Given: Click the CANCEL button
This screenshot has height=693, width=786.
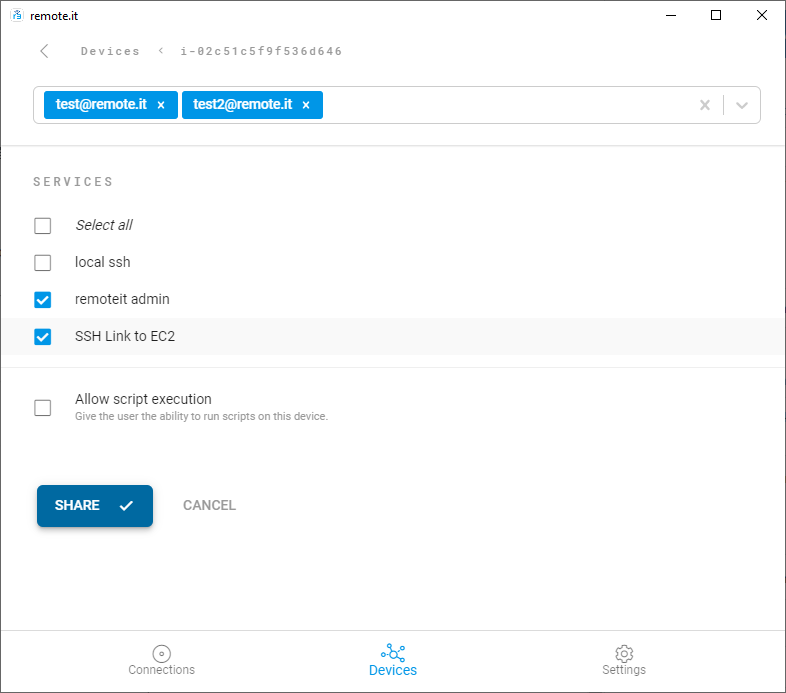Looking at the screenshot, I should click(x=209, y=505).
